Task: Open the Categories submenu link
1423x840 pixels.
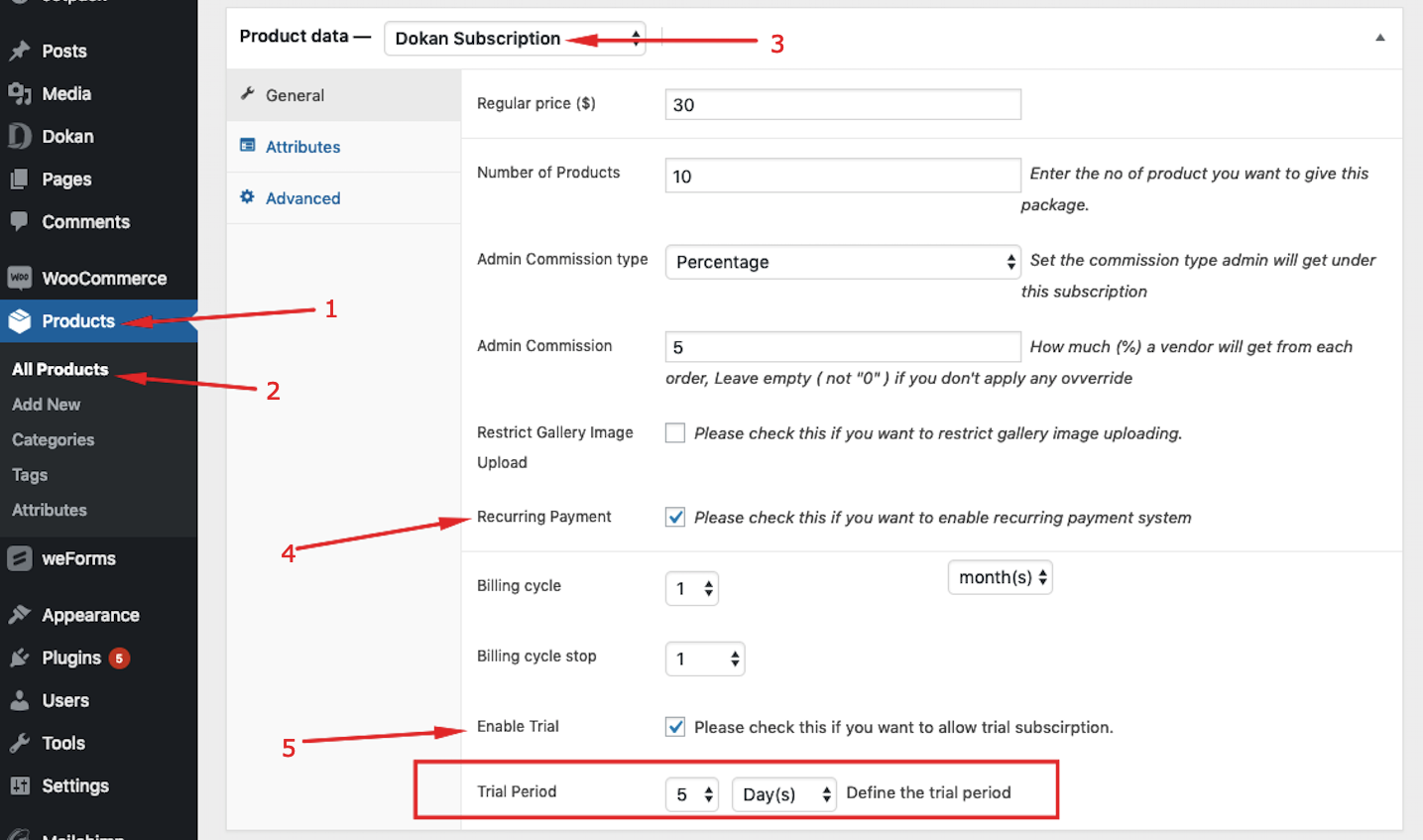Action: (x=53, y=439)
